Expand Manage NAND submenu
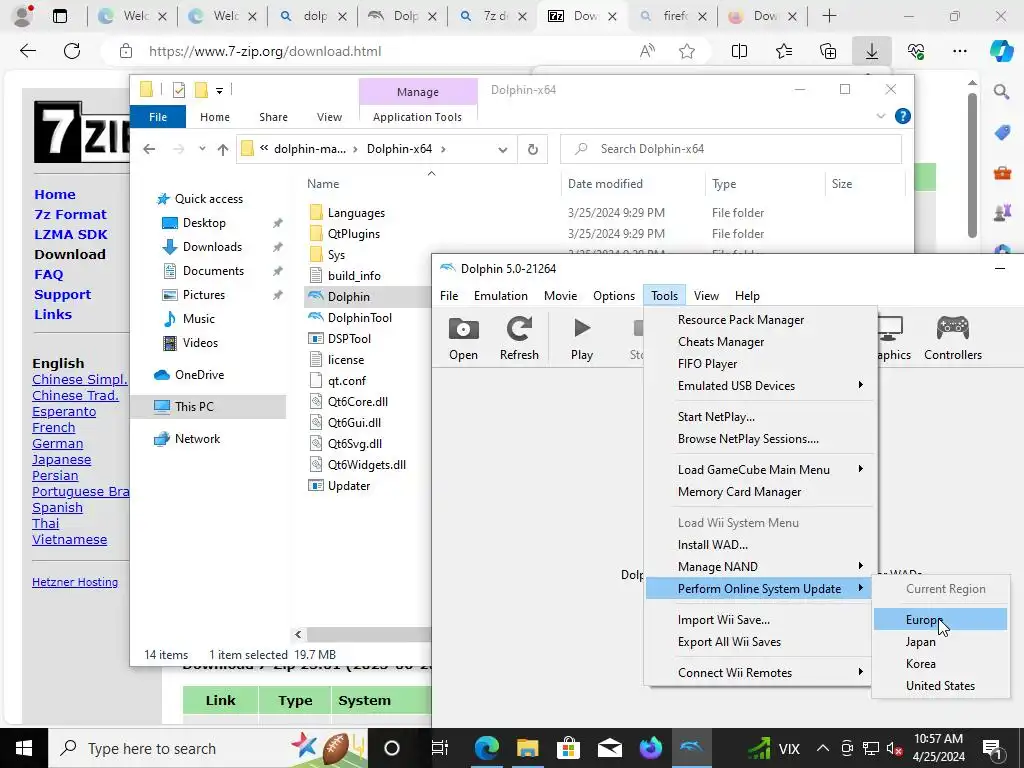This screenshot has height=768, width=1024. click(x=759, y=567)
